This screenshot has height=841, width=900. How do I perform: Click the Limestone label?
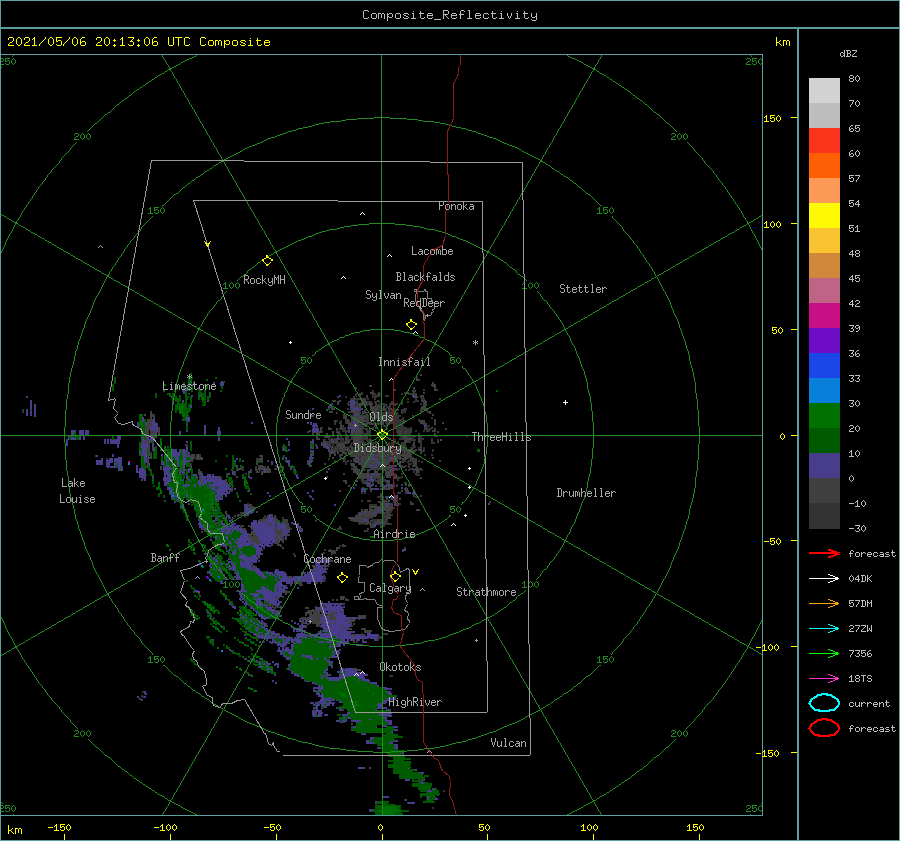tap(189, 386)
